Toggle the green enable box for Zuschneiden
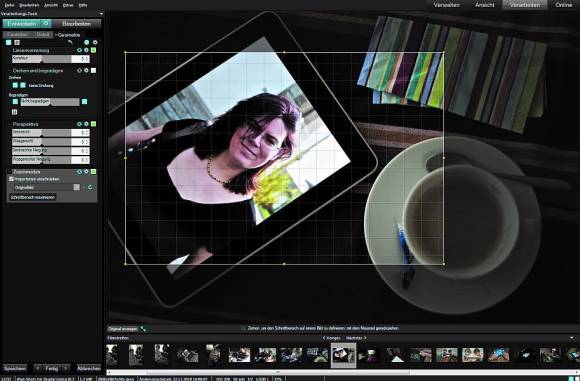The width and height of the screenshot is (580, 381). tap(93, 172)
